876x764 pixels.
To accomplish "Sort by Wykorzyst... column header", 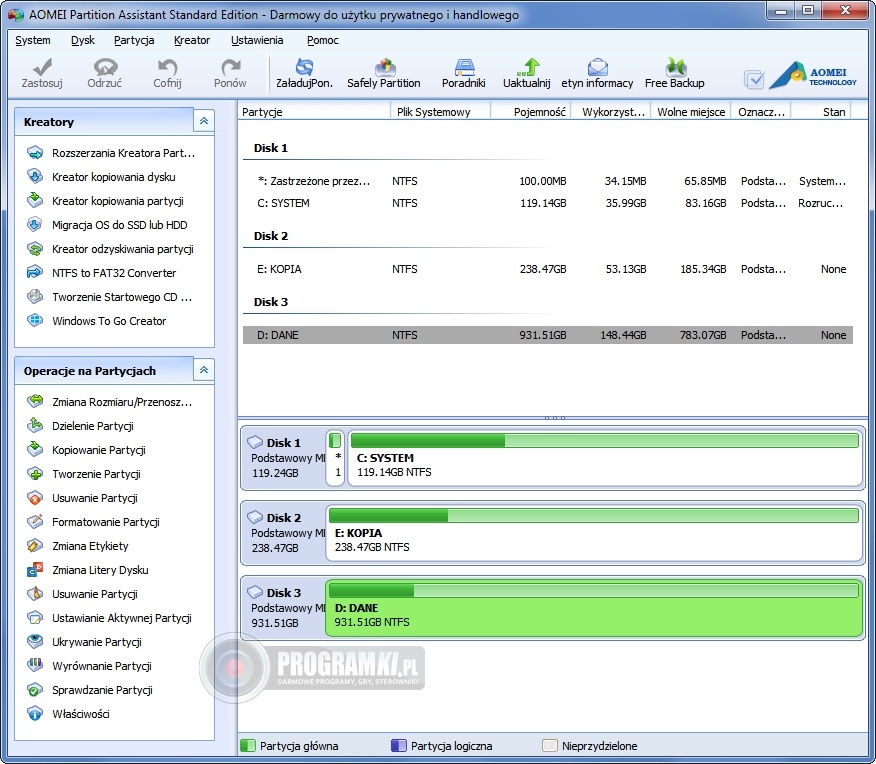I will pos(611,112).
